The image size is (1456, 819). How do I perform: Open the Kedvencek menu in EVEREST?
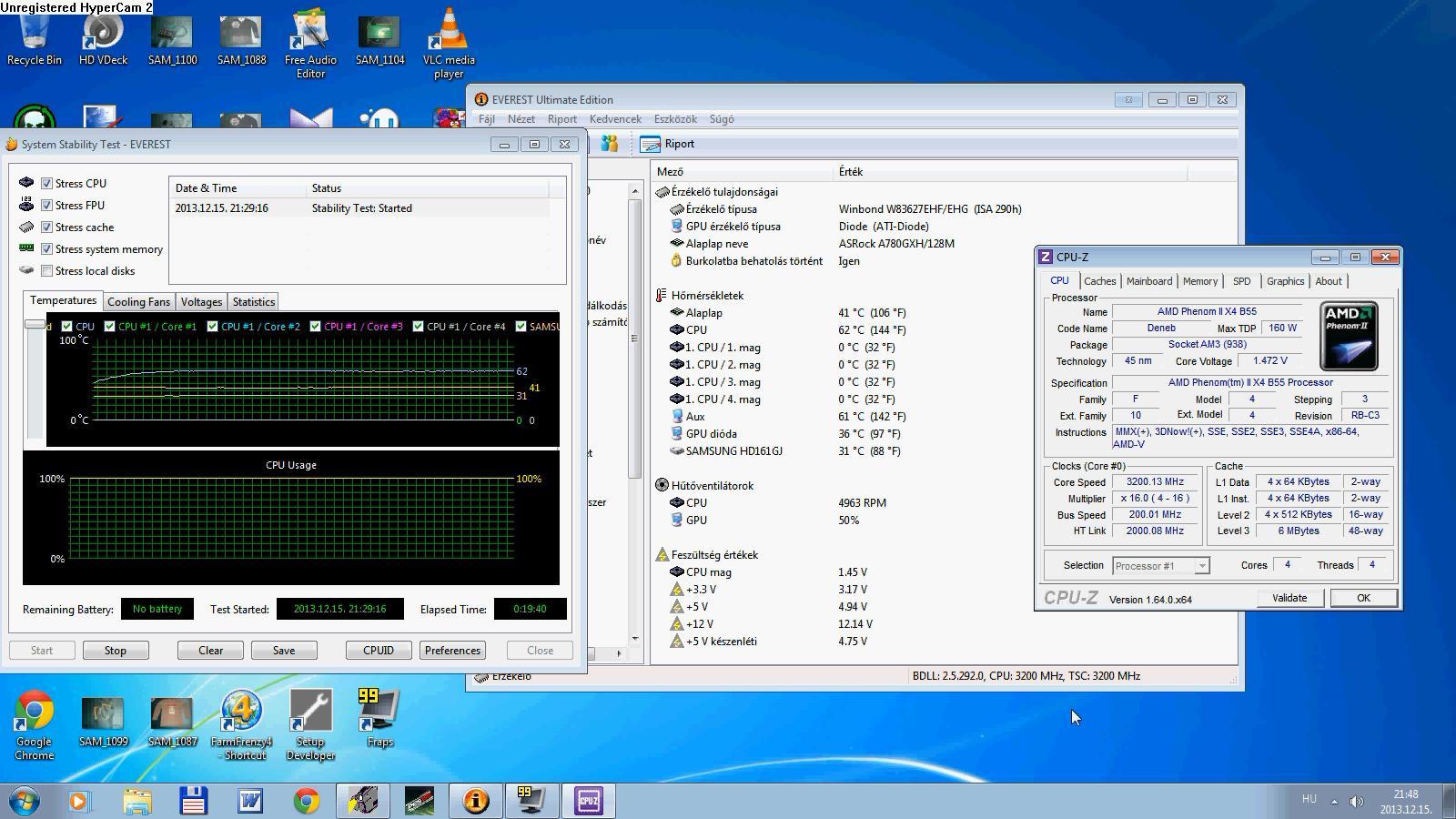click(x=615, y=119)
